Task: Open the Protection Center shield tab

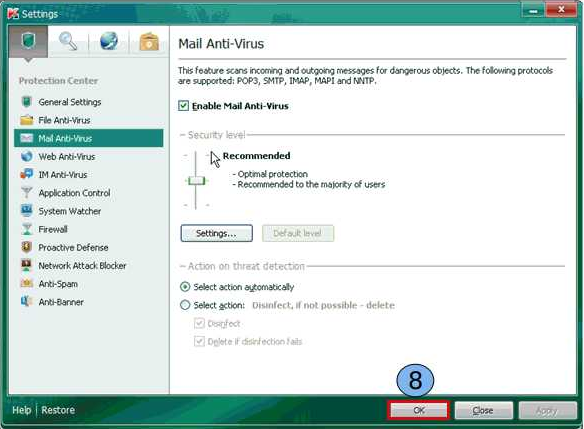Action: click(x=28, y=41)
